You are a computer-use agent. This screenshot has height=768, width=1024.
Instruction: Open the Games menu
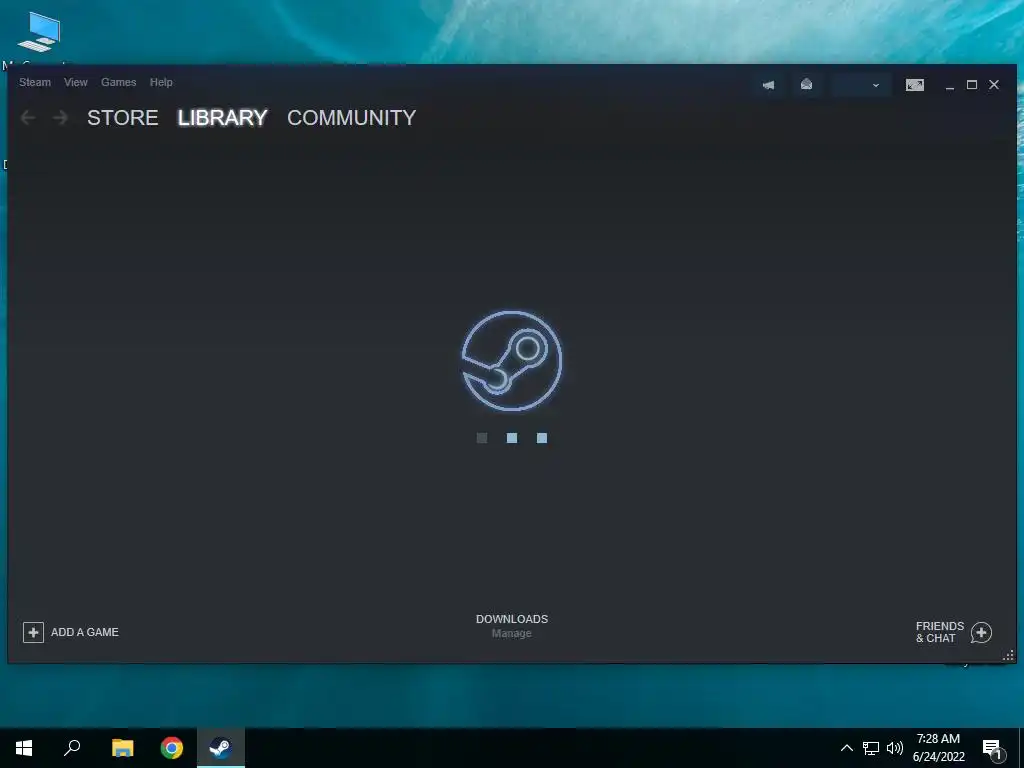[x=118, y=82]
